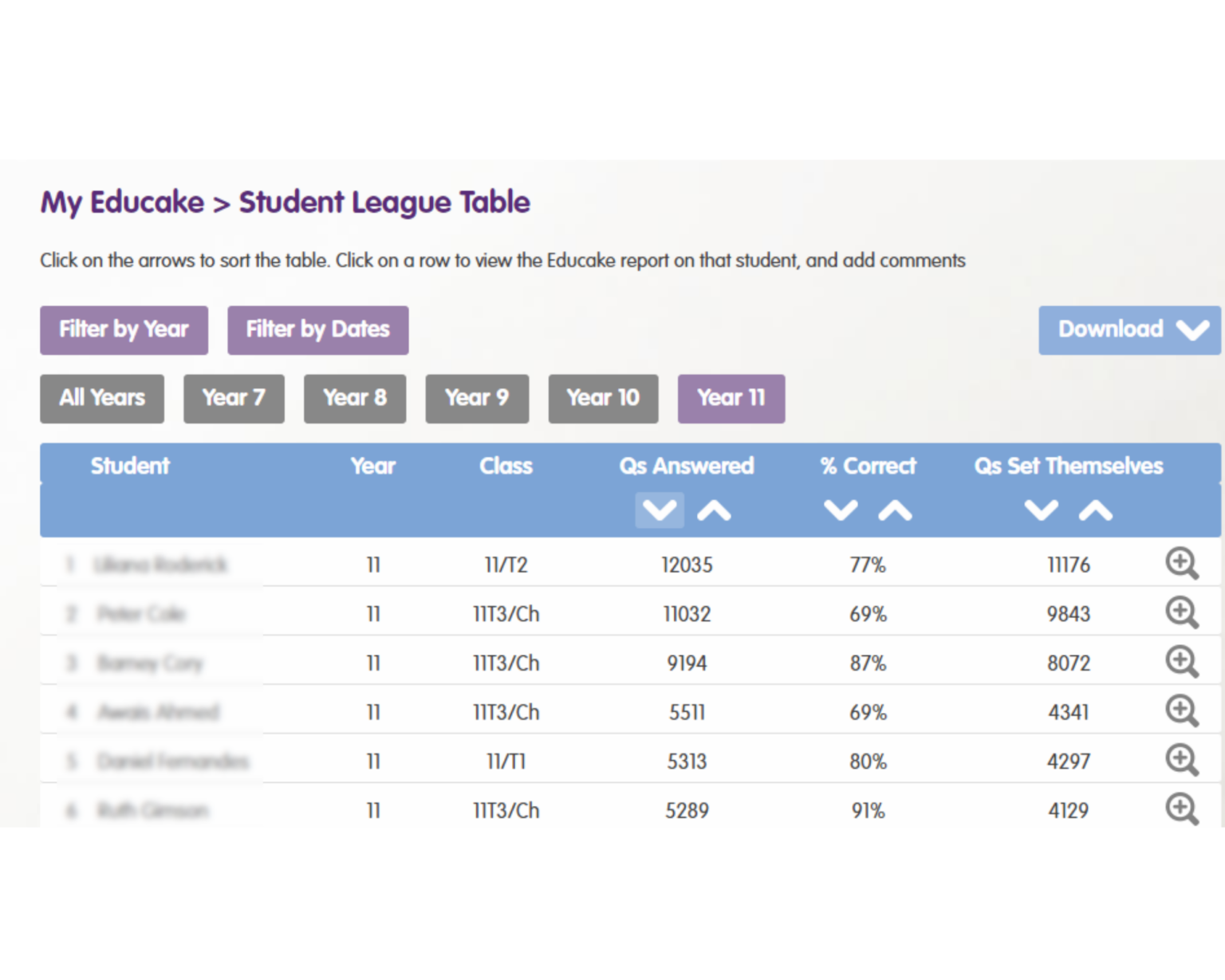The image size is (1225, 980).
Task: Click the magnifier icon on Daniel Fernandes' row
Action: (1181, 761)
